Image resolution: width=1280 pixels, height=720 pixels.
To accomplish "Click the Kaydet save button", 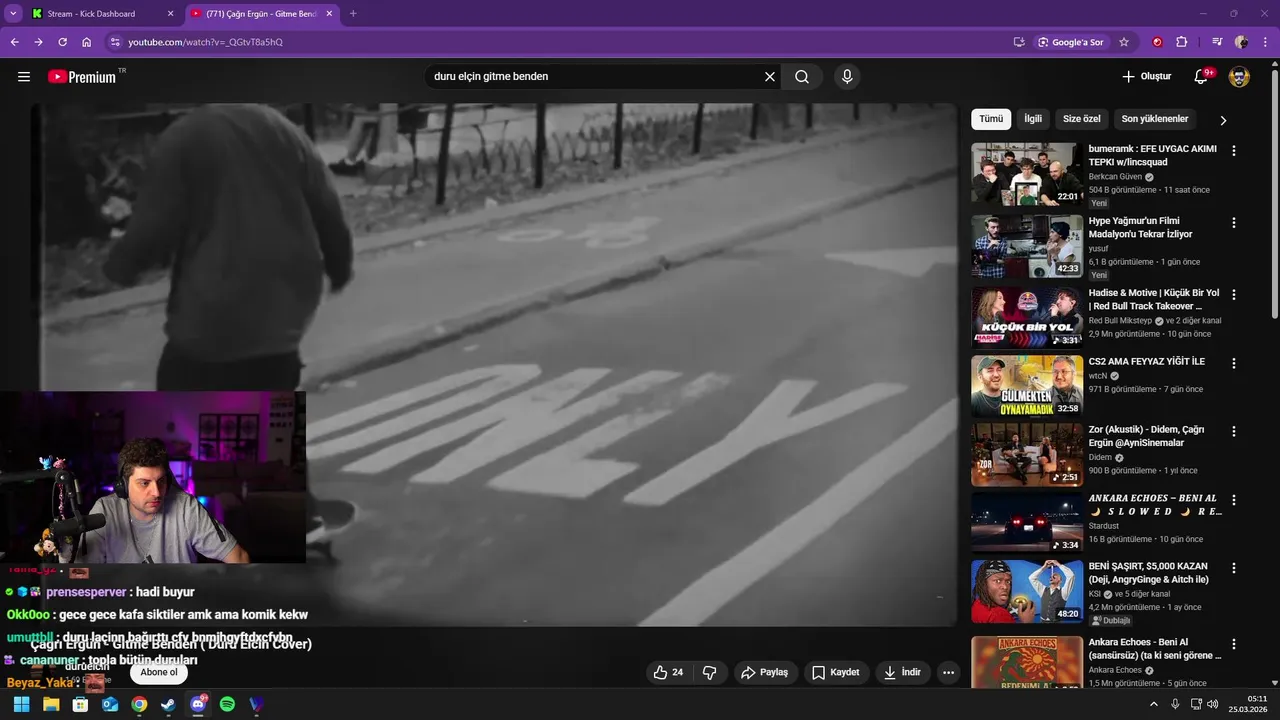I will point(835,673).
